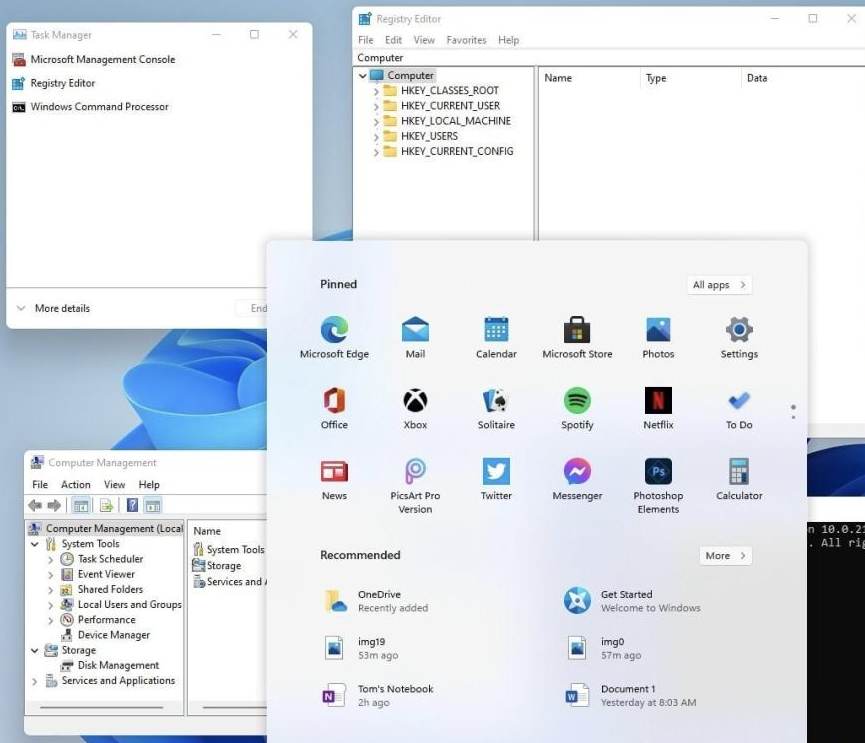Expand HKEY_LOCAL_MACHINE registry key

pyautogui.click(x=377, y=121)
